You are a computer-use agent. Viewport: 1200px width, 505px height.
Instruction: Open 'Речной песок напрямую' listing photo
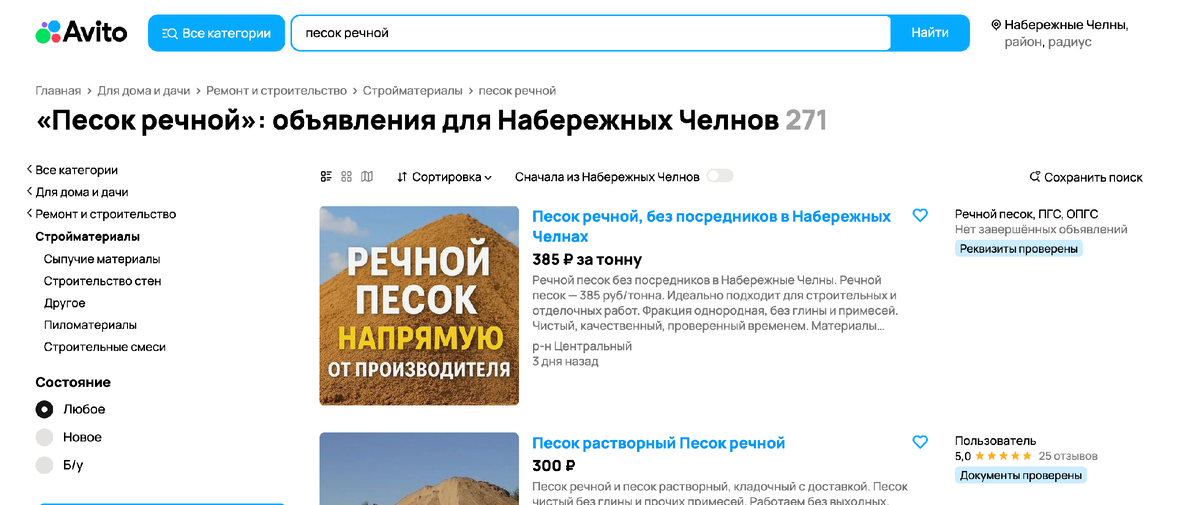pyautogui.click(x=419, y=306)
